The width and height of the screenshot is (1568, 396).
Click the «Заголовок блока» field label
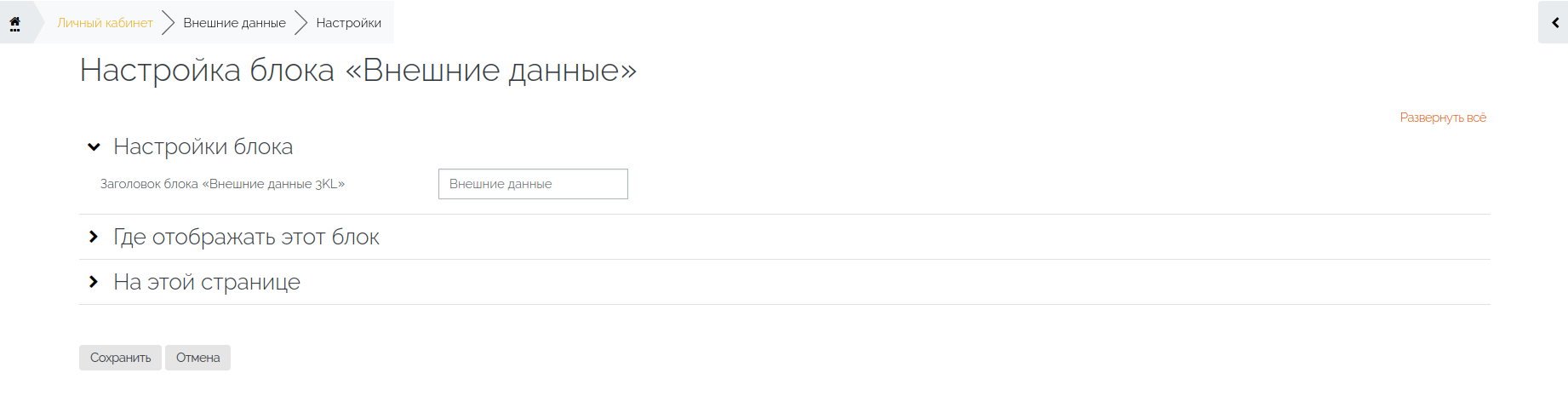tap(222, 184)
